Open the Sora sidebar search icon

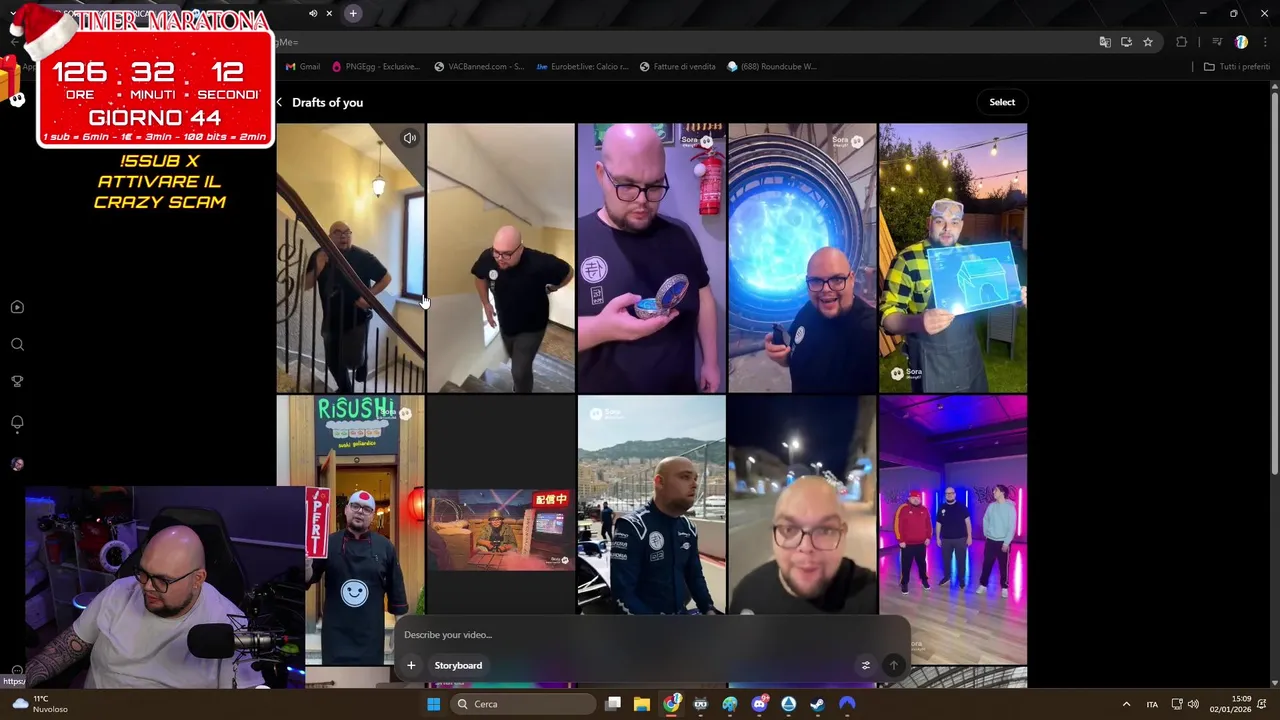tap(17, 344)
